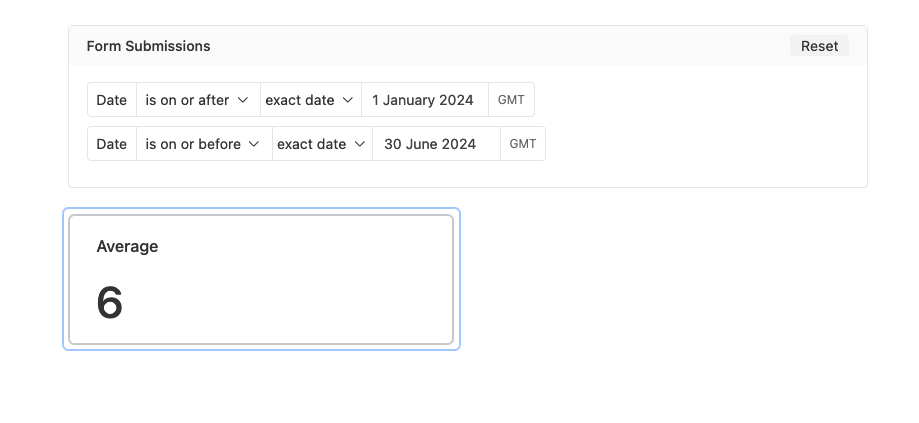919x423 pixels.
Task: Select the Average summary card
Action: click(x=261, y=279)
